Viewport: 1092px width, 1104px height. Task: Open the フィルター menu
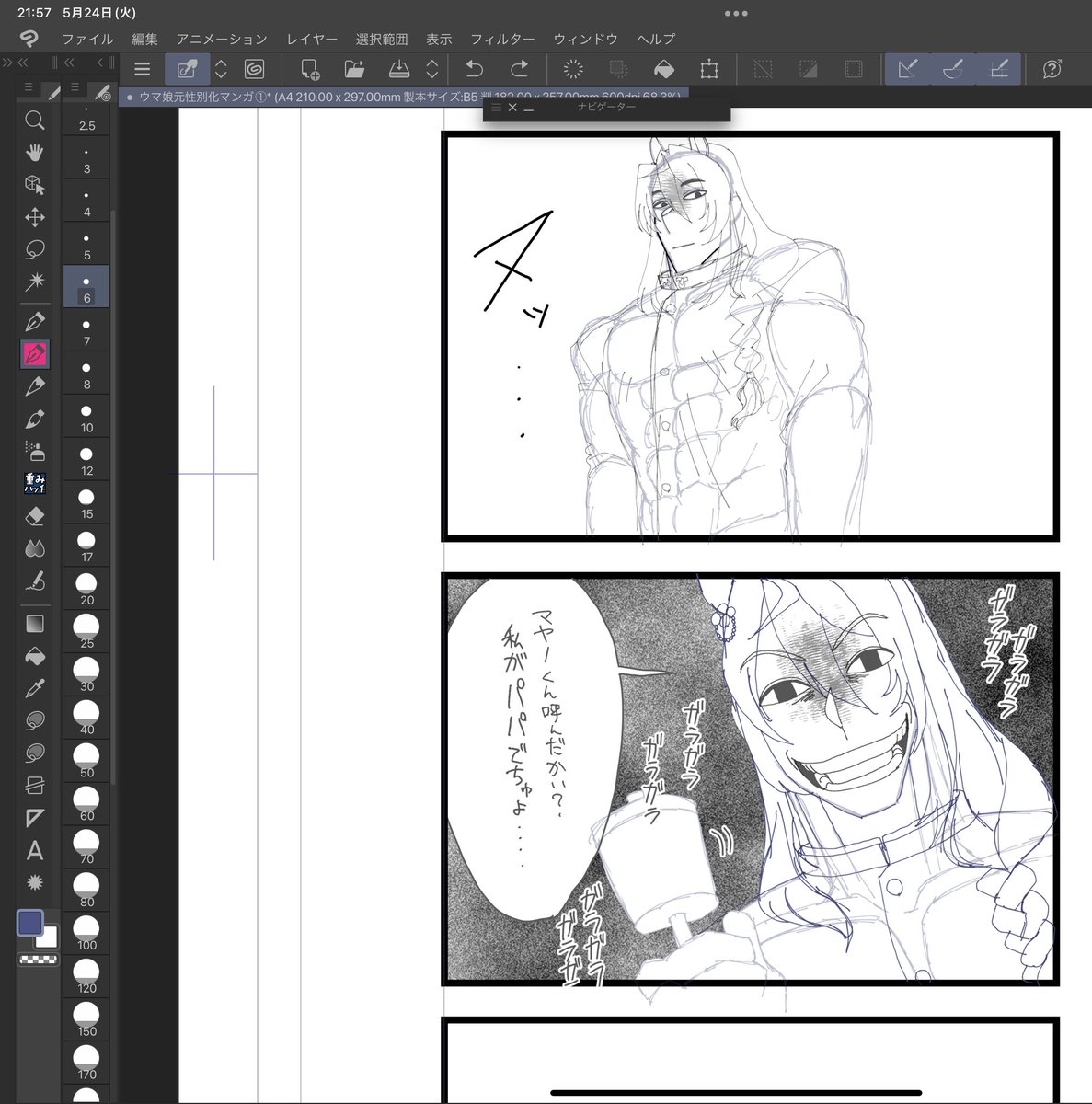click(x=502, y=39)
